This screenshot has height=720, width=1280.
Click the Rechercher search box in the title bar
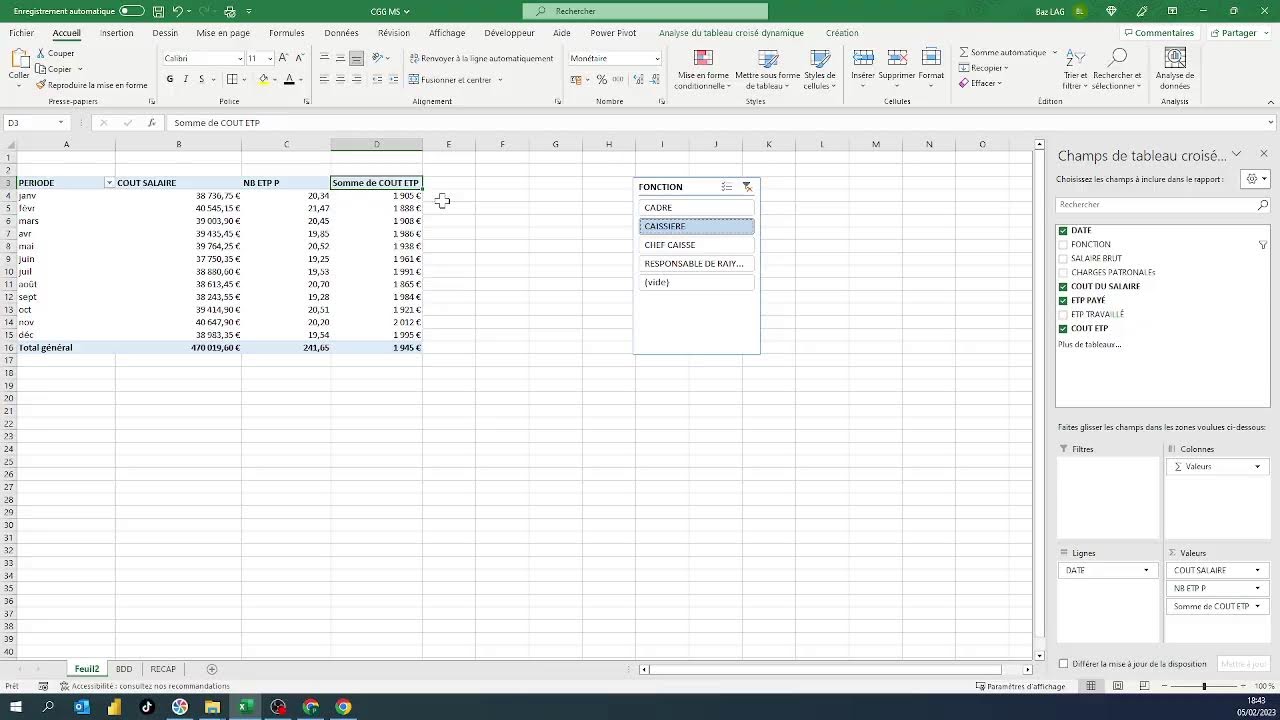tap(645, 11)
